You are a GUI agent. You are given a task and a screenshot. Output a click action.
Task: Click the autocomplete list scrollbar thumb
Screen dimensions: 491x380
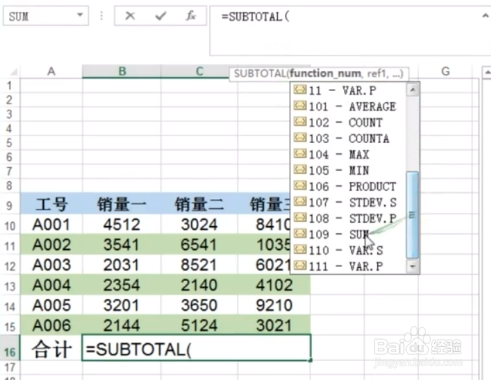(x=413, y=215)
